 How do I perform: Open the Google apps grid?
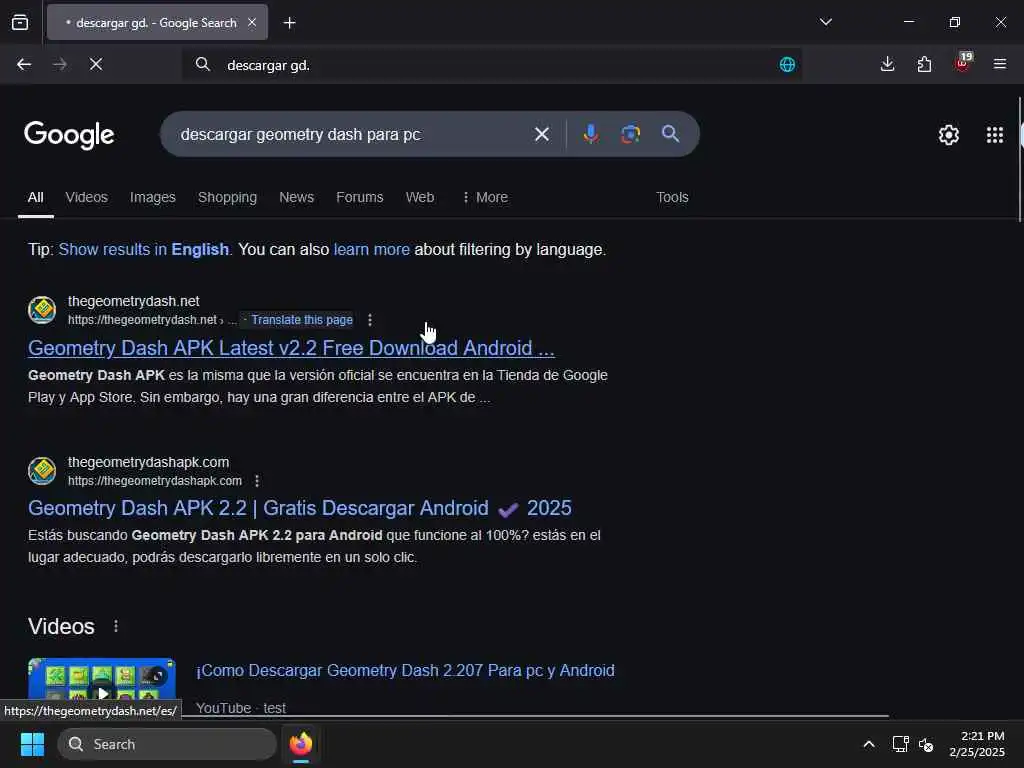(x=994, y=135)
